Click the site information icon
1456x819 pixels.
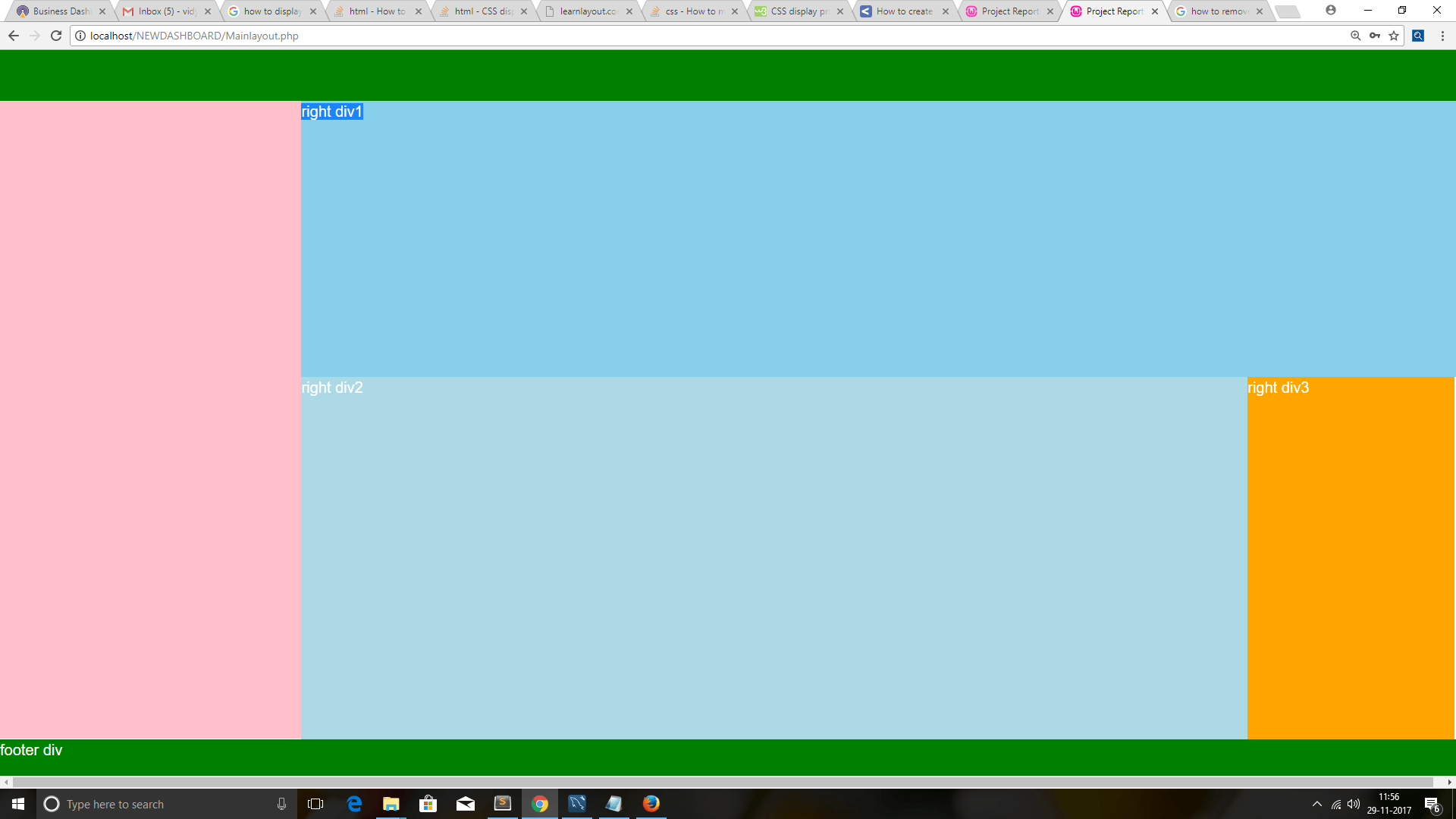pos(80,36)
